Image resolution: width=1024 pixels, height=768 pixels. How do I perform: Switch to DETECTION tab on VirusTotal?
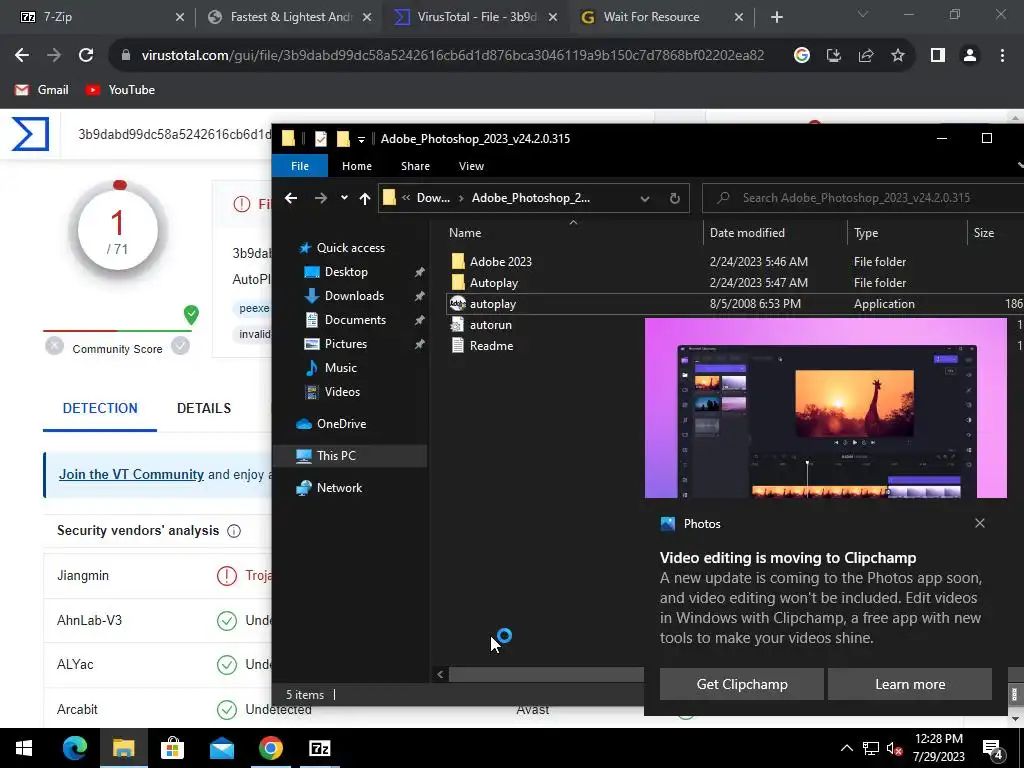click(x=100, y=408)
